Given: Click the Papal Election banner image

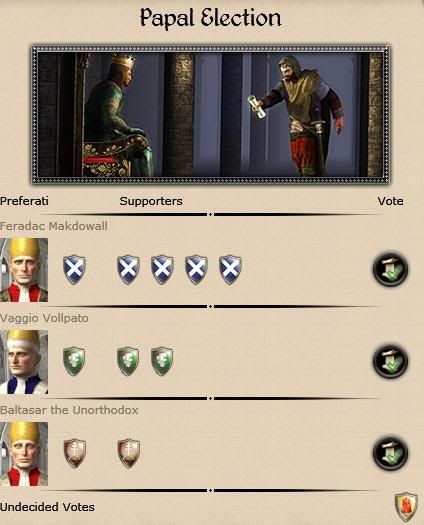Looking at the screenshot, I should pyautogui.click(x=211, y=114).
